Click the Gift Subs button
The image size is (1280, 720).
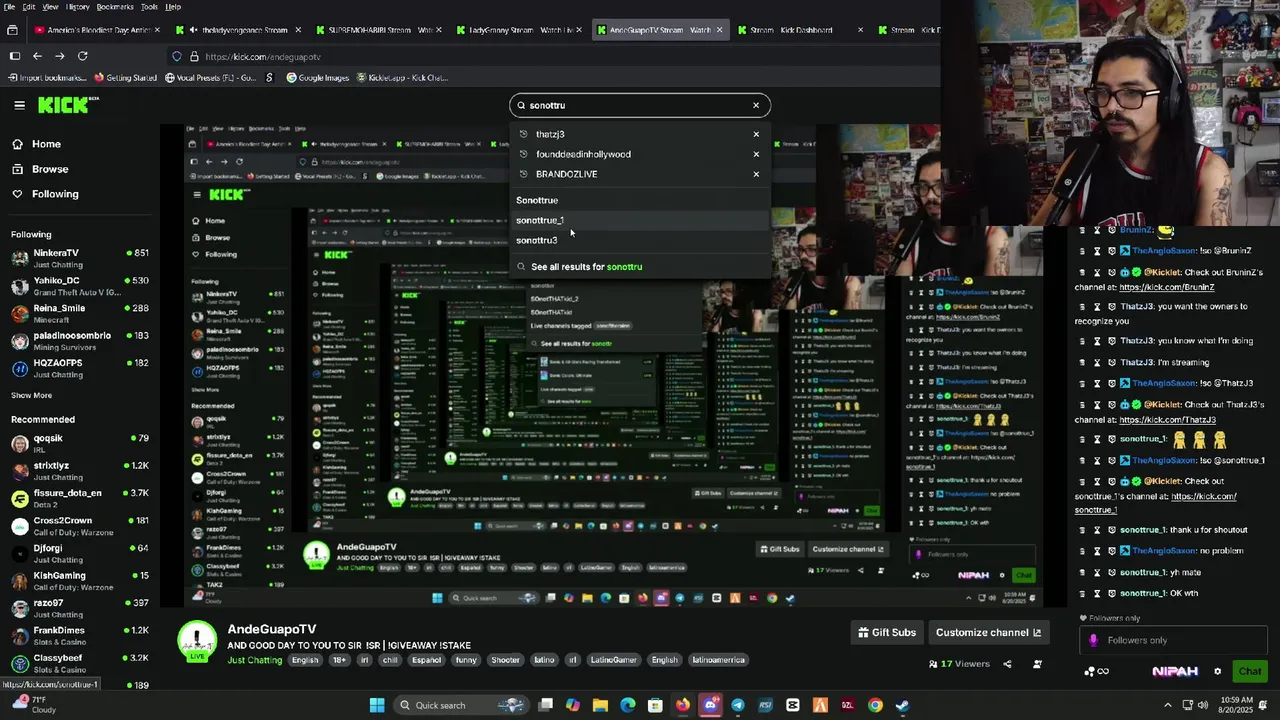point(887,632)
